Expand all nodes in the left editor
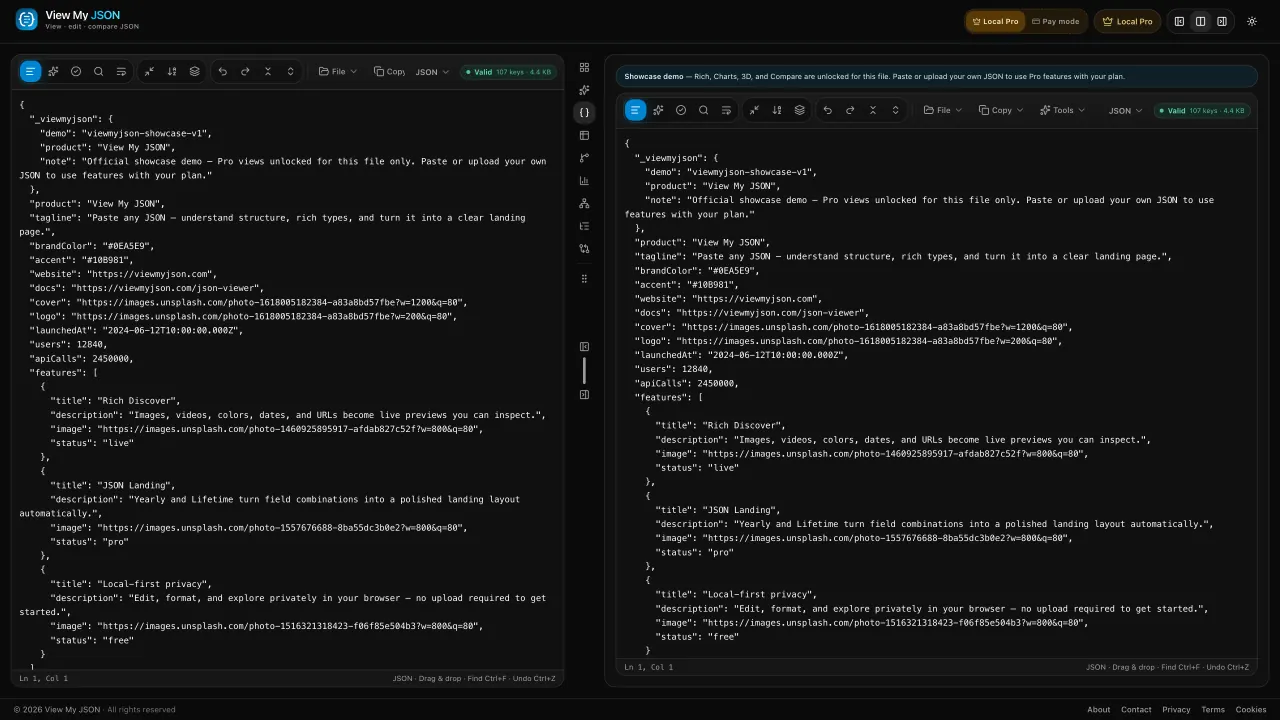This screenshot has height=720, width=1280. pos(291,71)
